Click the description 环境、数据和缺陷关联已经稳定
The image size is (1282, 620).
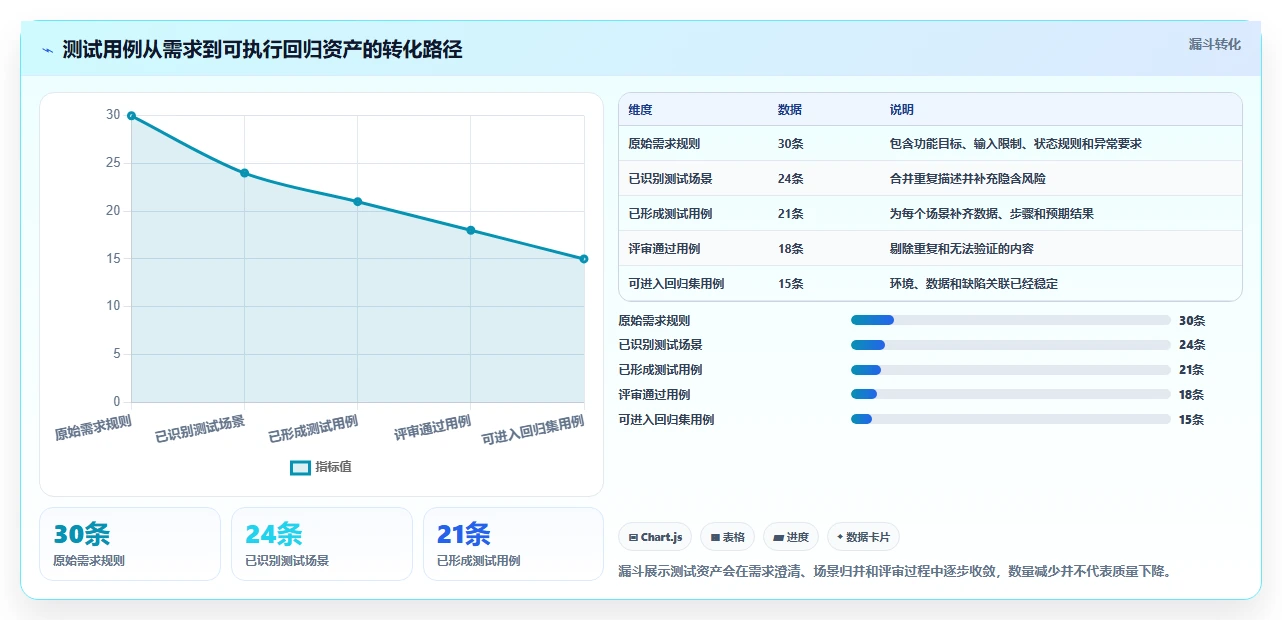click(x=974, y=284)
